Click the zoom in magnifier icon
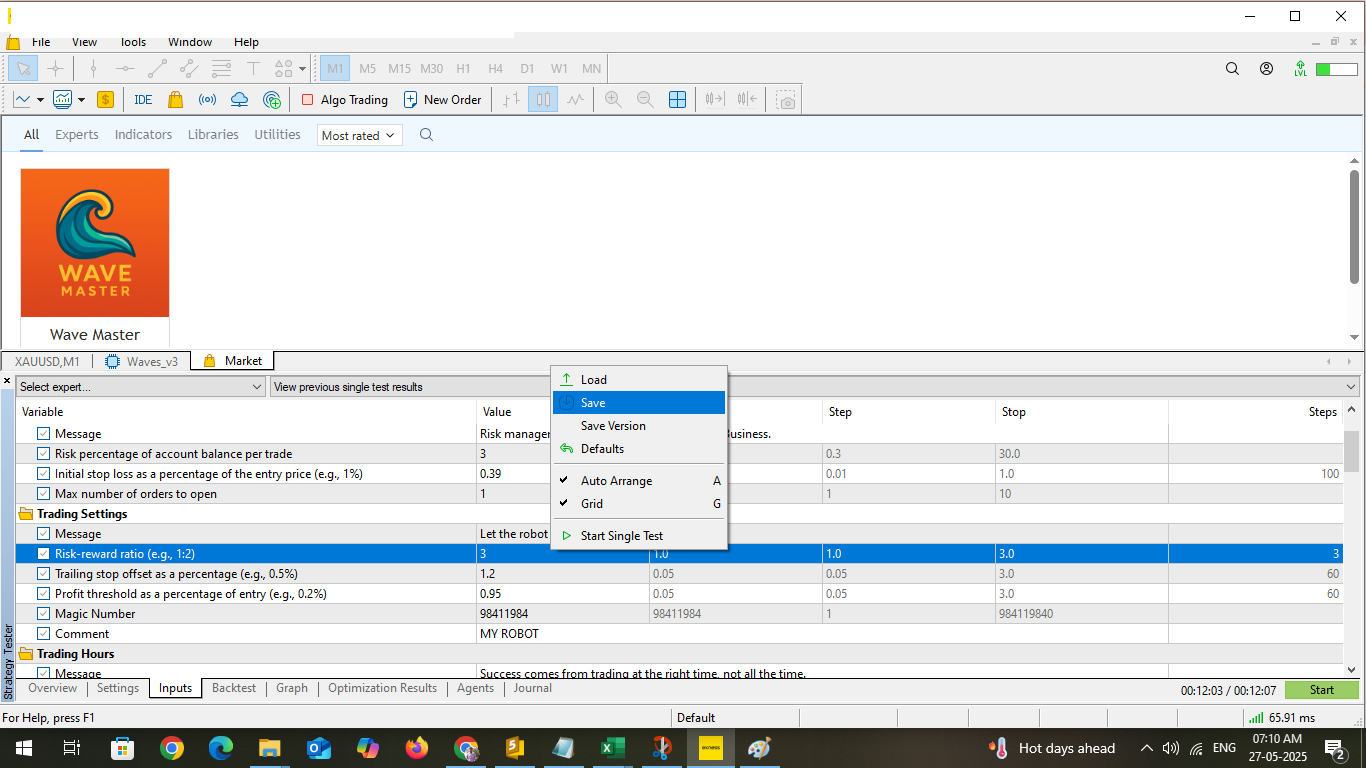Viewport: 1366px width, 768px height. click(x=613, y=100)
